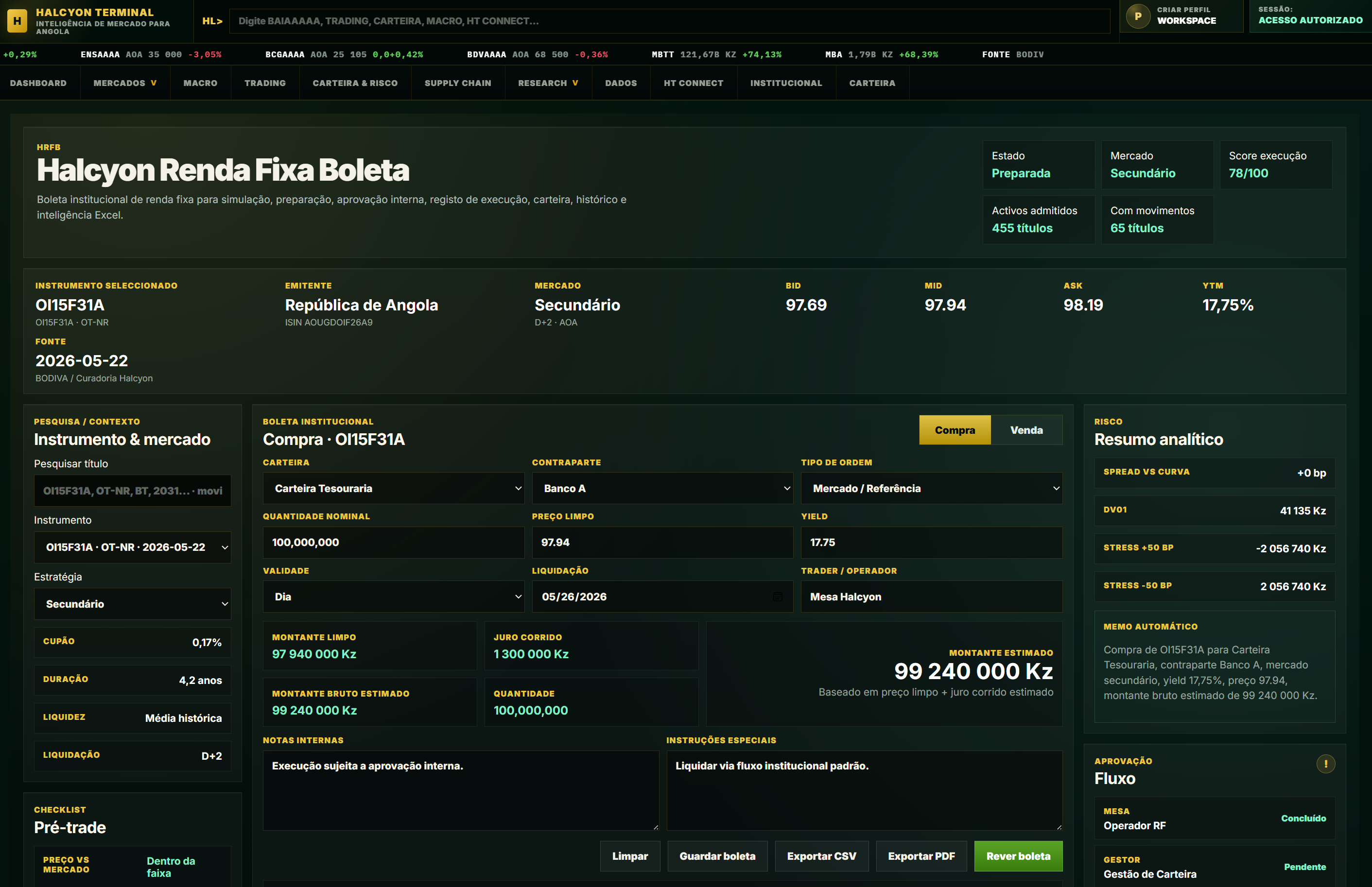Click the Mesa Operador RF Concluído row

point(1215,819)
